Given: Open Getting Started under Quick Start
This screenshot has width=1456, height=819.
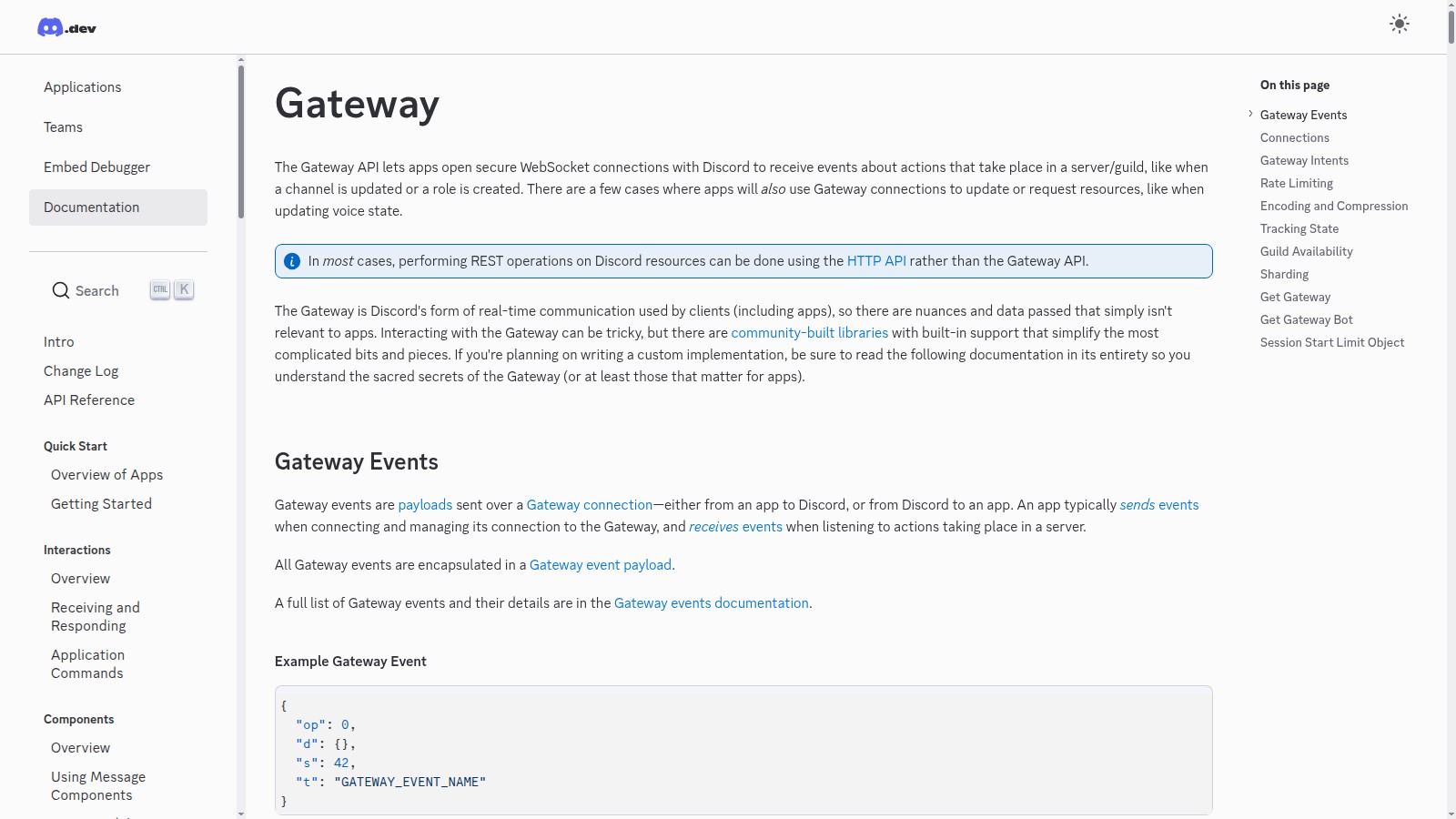Looking at the screenshot, I should click(101, 504).
